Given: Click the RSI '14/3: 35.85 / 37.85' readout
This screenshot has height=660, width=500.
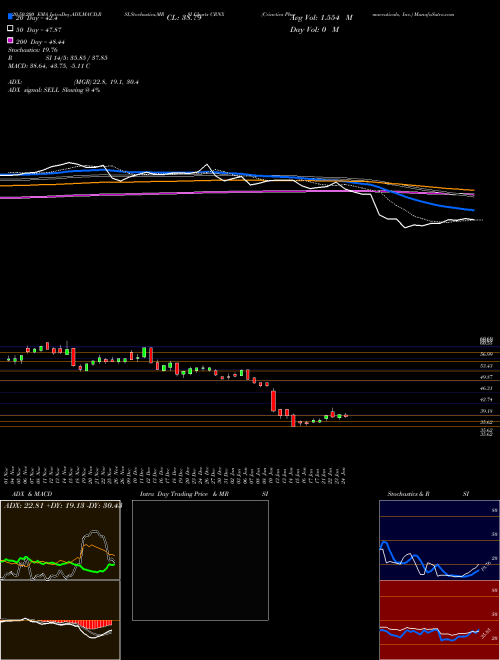Looking at the screenshot, I should coord(76,58).
